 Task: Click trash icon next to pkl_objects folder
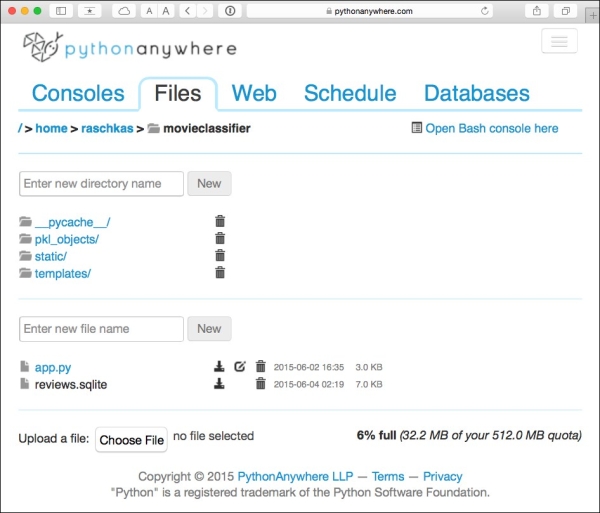pyautogui.click(x=220, y=238)
